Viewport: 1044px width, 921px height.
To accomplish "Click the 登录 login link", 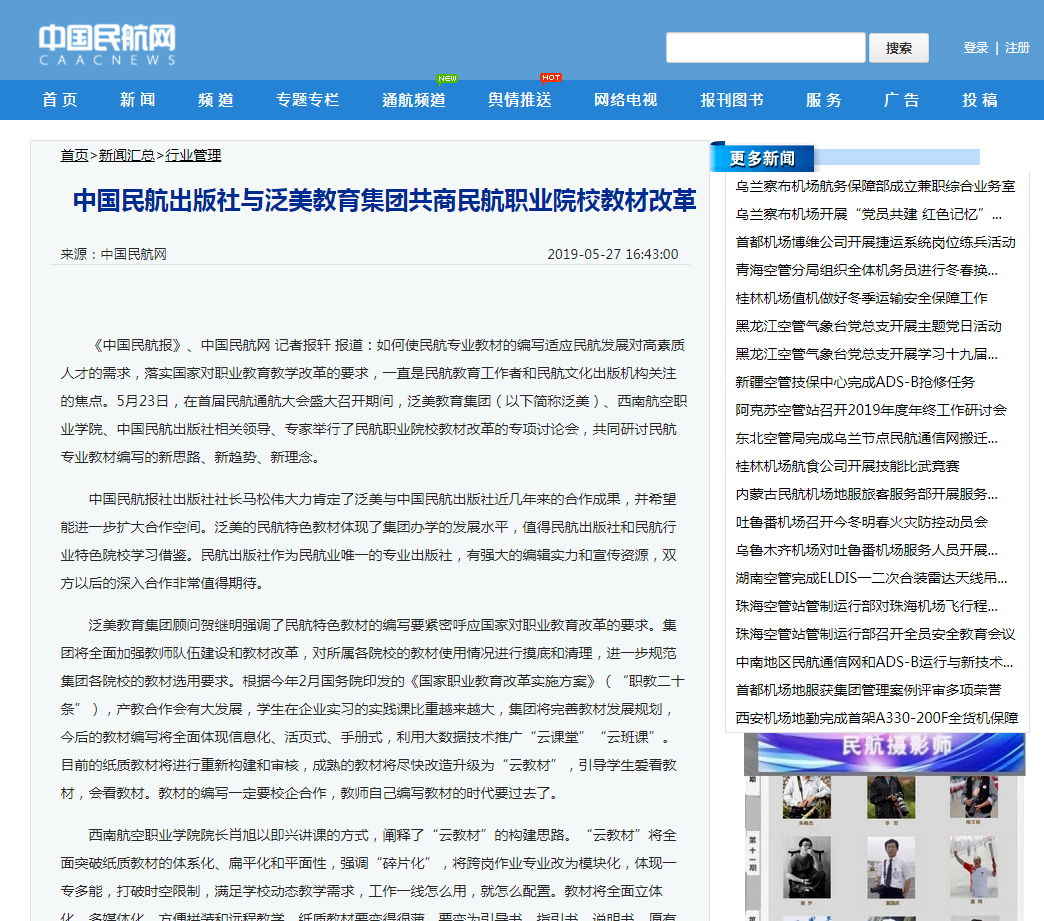I will click(975, 48).
